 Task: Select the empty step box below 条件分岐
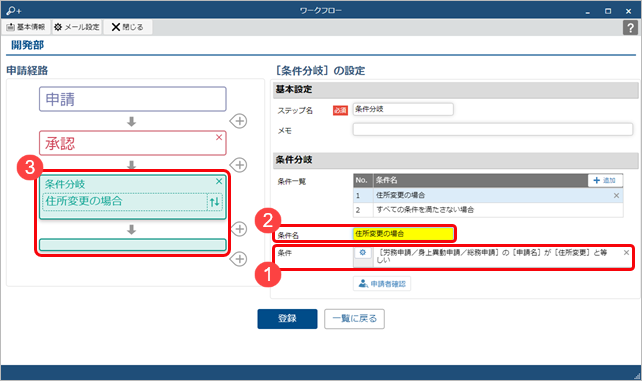133,245
